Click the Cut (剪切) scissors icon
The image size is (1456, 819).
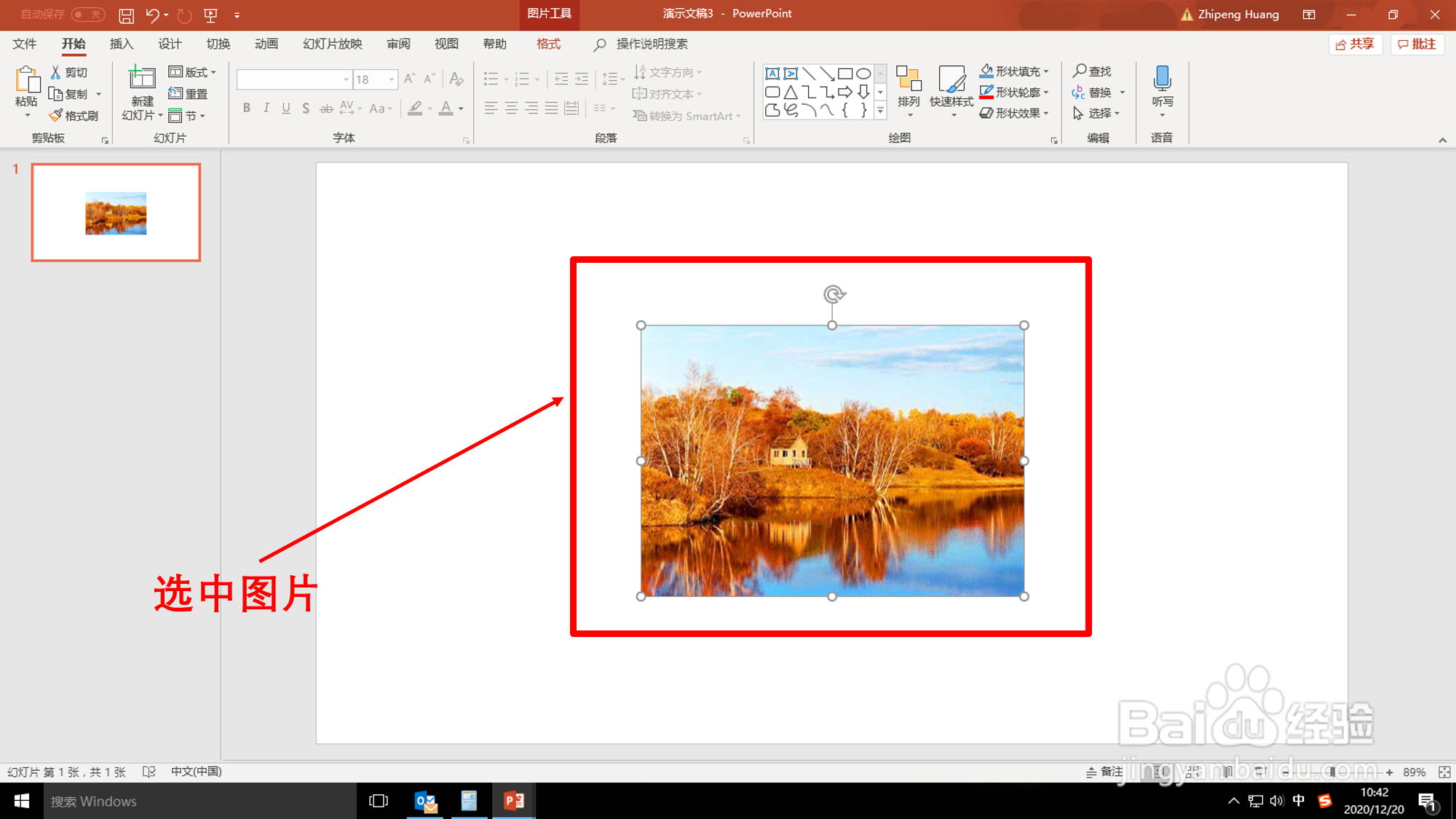[56, 72]
